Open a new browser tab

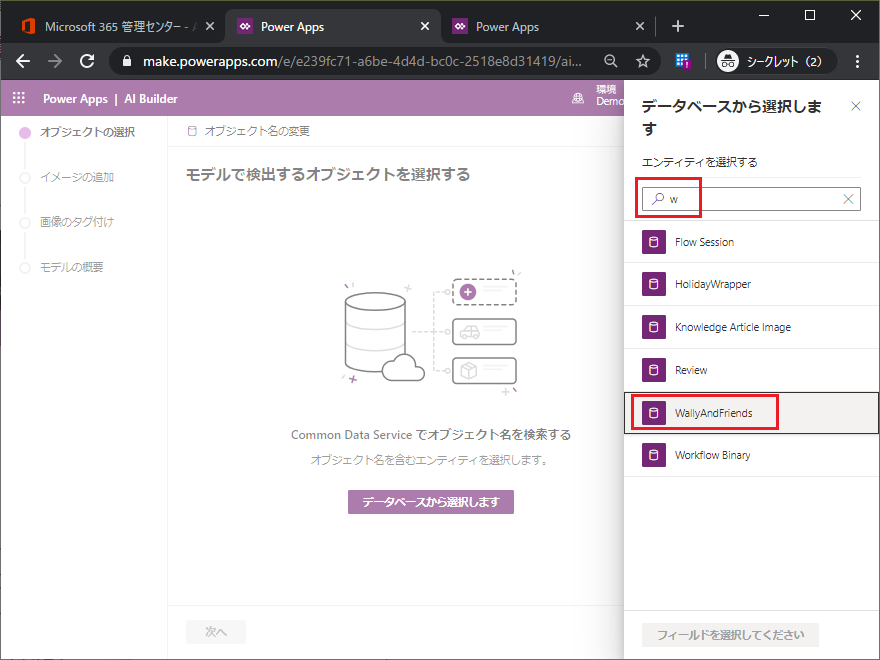tap(677, 26)
